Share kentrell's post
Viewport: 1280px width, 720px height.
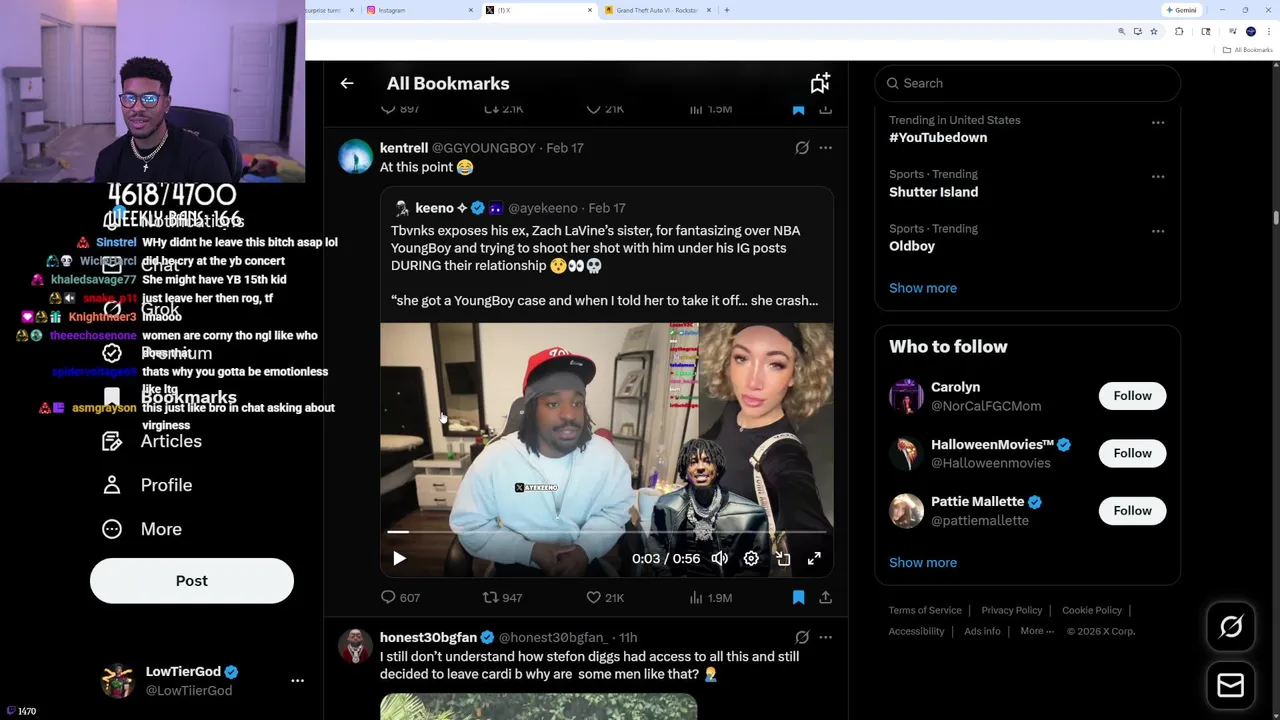825,597
